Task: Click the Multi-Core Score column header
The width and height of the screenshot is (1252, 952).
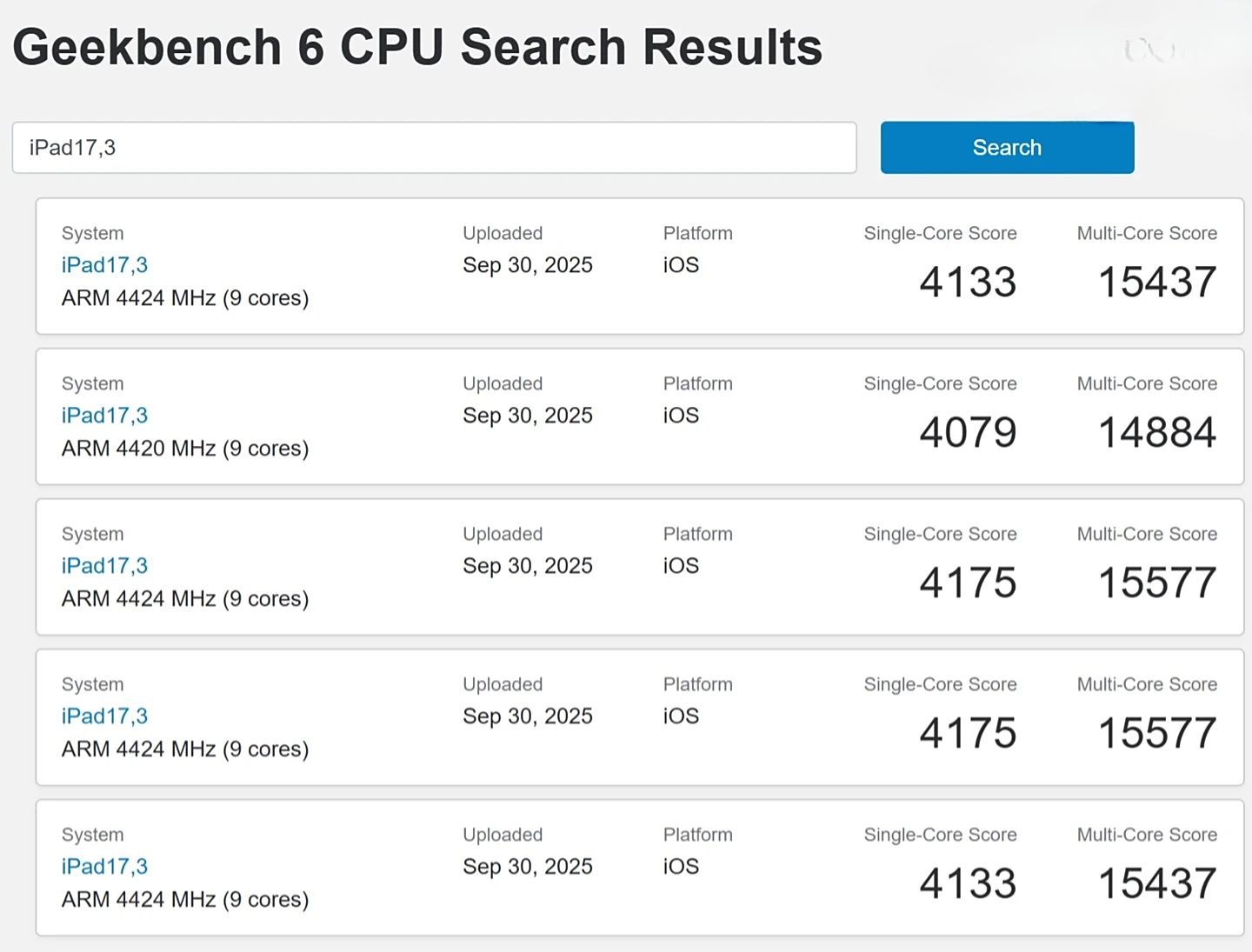Action: click(1146, 233)
